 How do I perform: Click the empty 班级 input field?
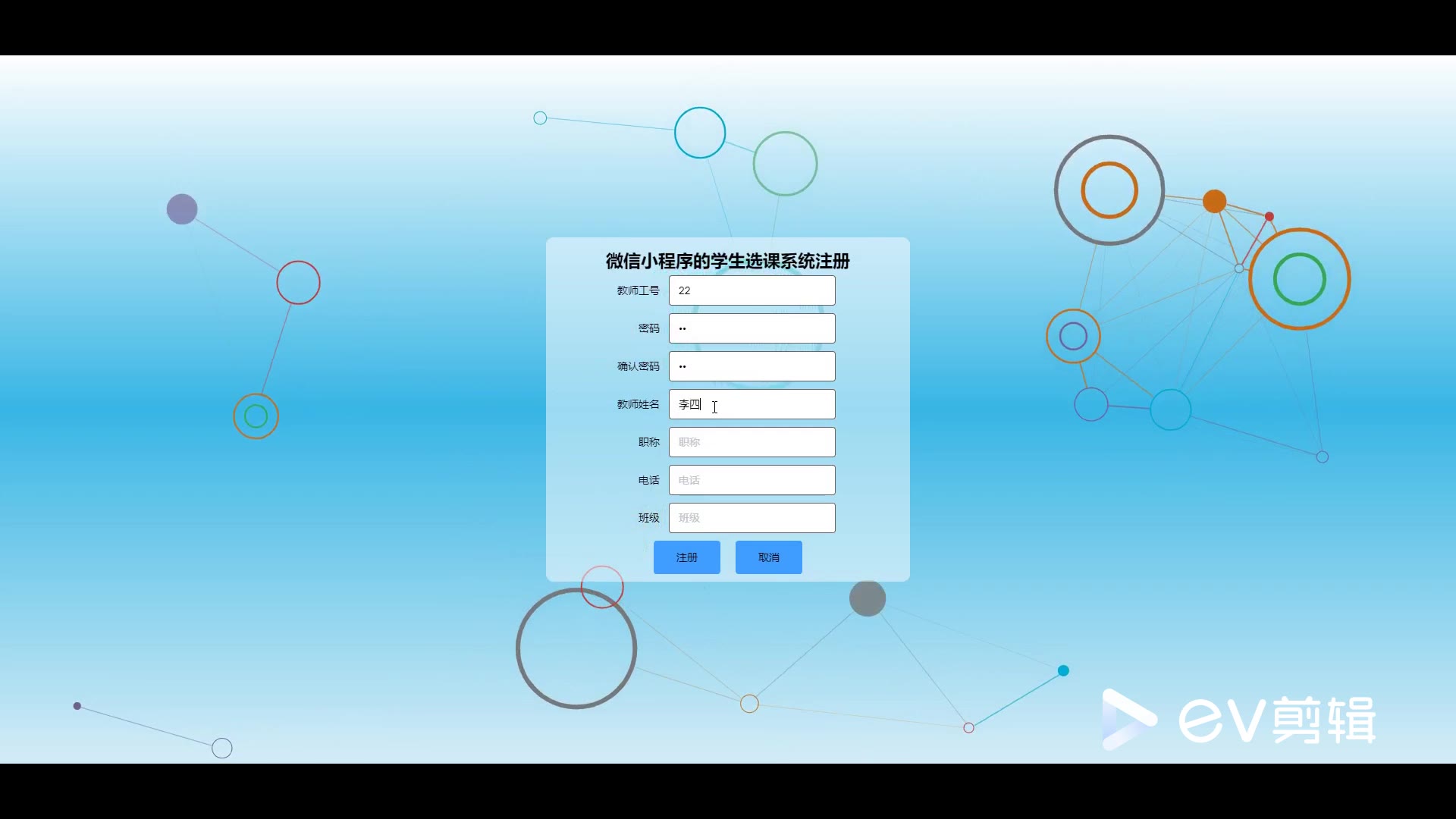coord(752,518)
